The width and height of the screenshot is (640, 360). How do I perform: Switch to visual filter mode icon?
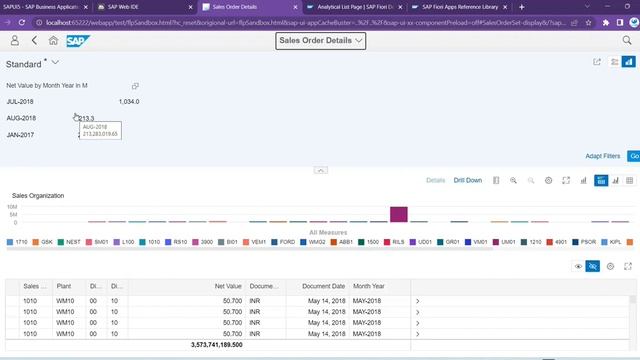(629, 62)
